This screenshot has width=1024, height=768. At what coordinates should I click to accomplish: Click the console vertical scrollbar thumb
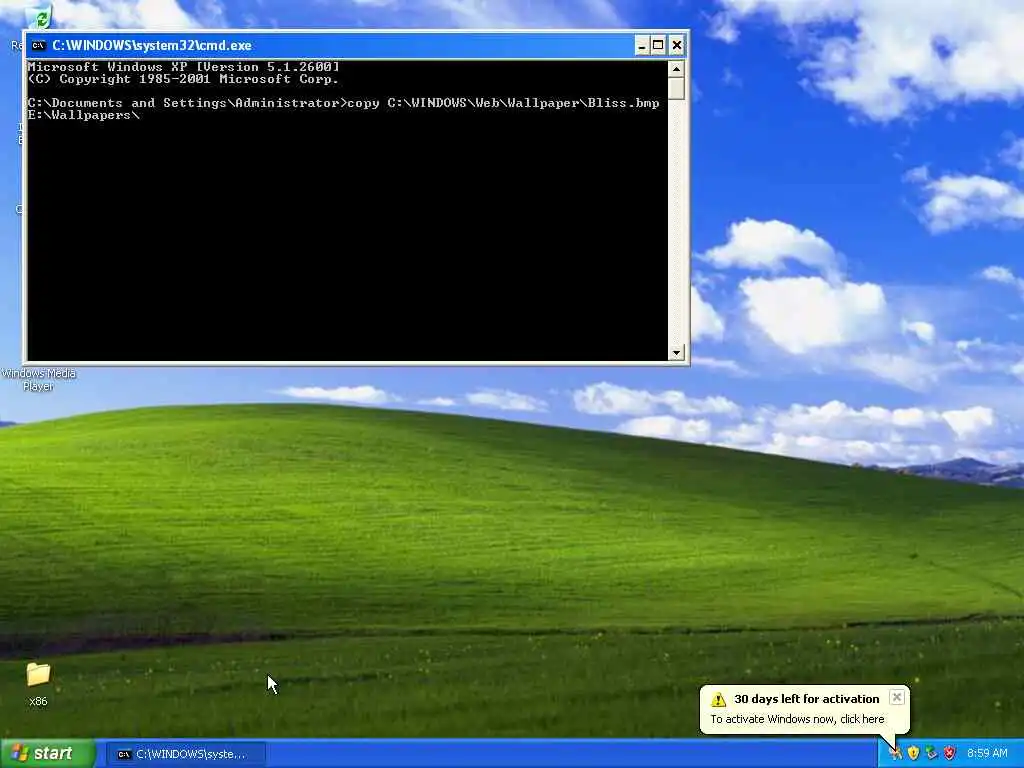pos(676,88)
